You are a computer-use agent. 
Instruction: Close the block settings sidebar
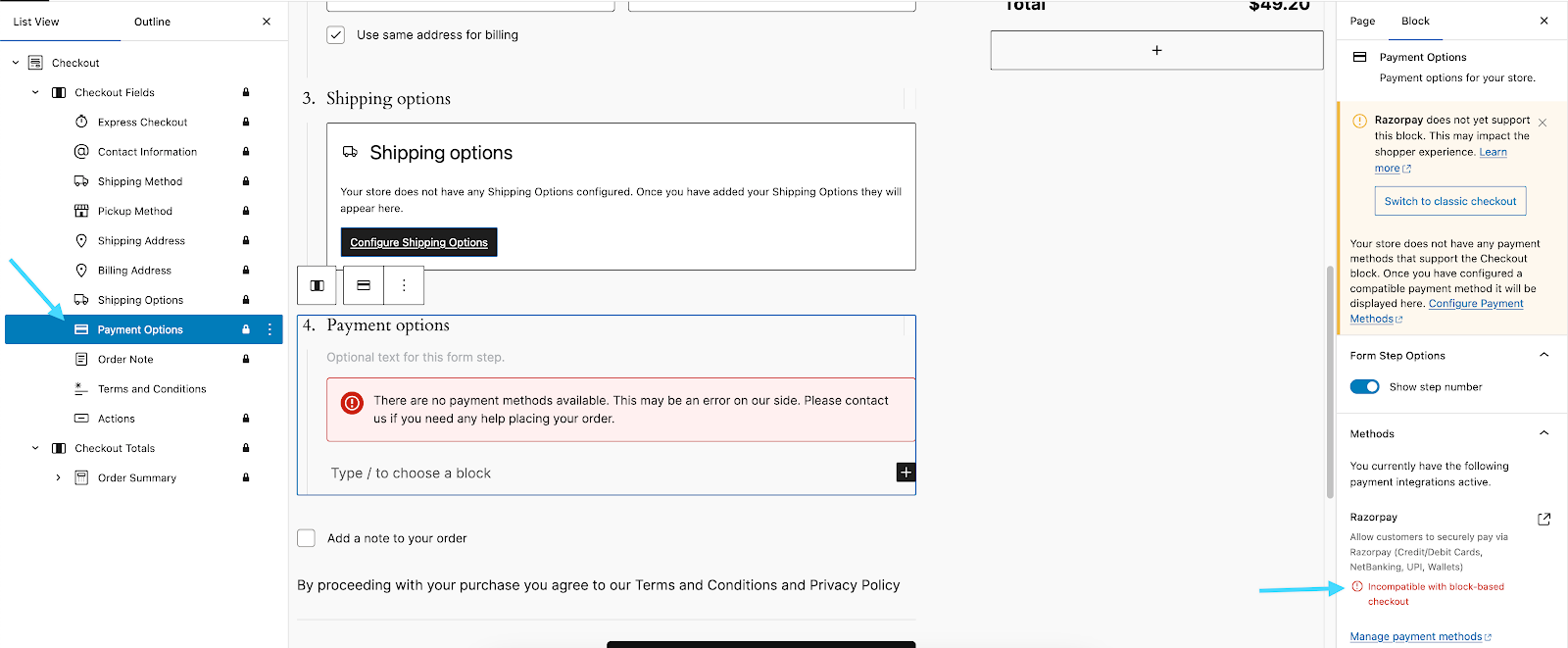click(x=1543, y=21)
